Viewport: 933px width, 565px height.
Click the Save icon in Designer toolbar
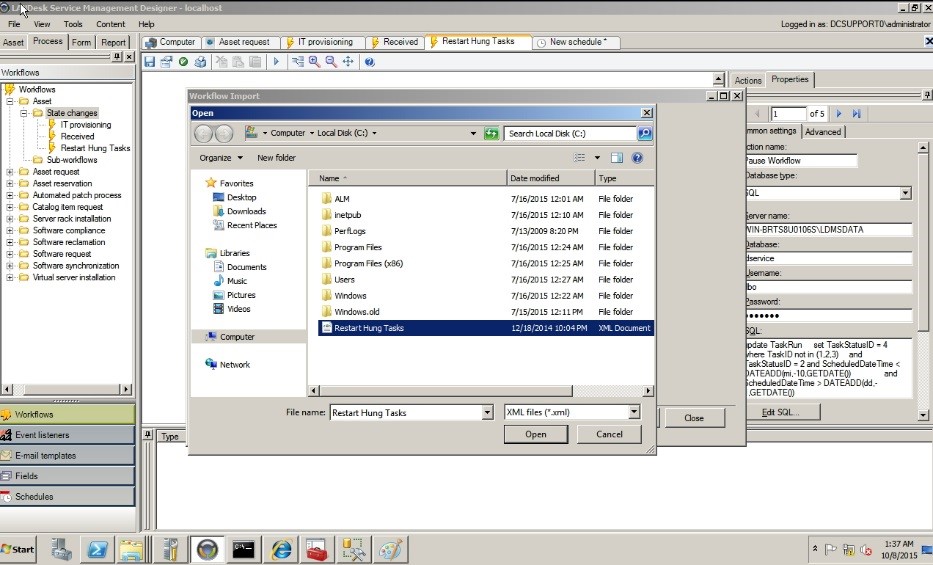(x=150, y=62)
